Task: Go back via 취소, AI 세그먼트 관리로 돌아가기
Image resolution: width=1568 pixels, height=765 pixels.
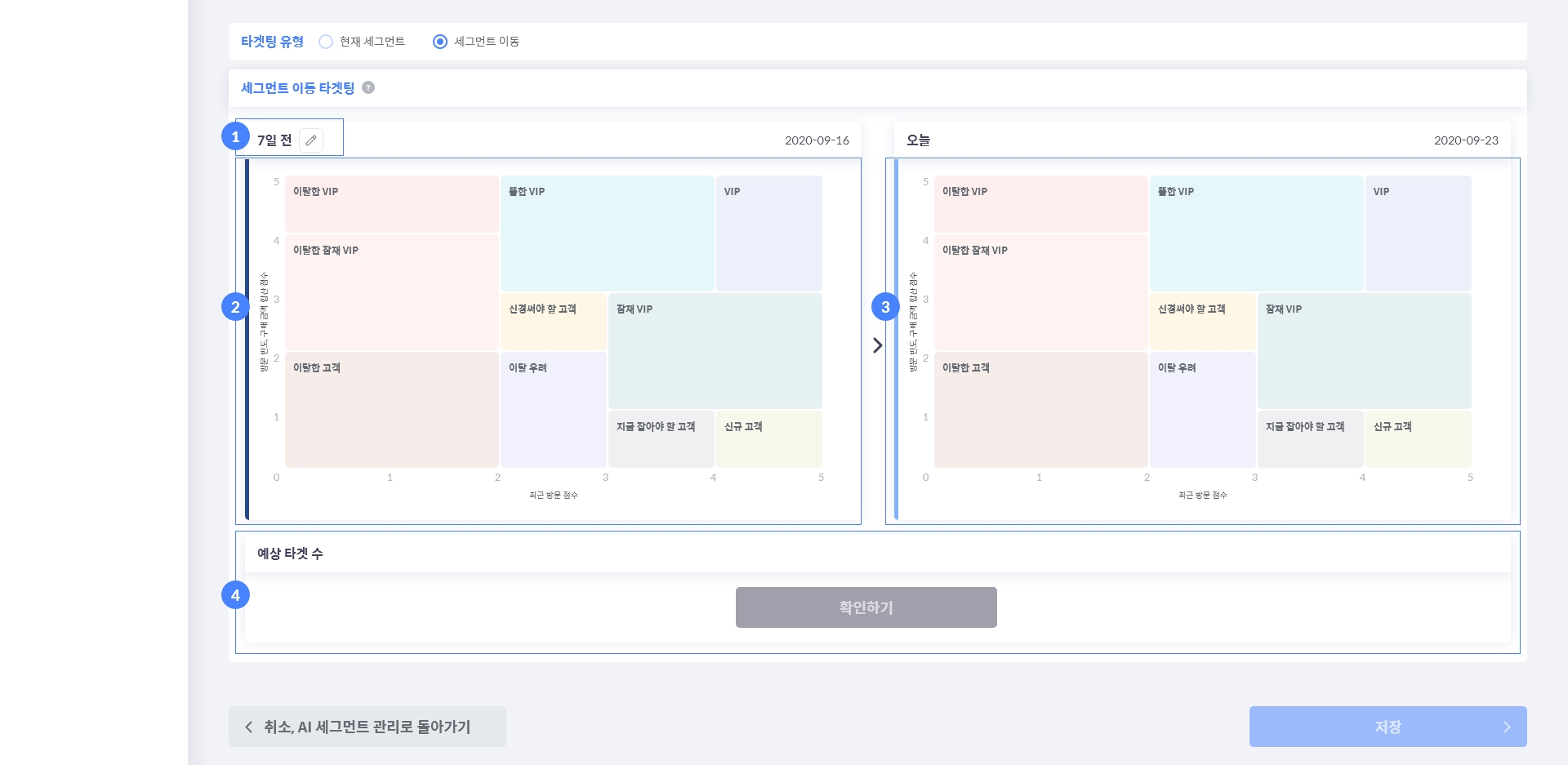Action: pyautogui.click(x=367, y=727)
